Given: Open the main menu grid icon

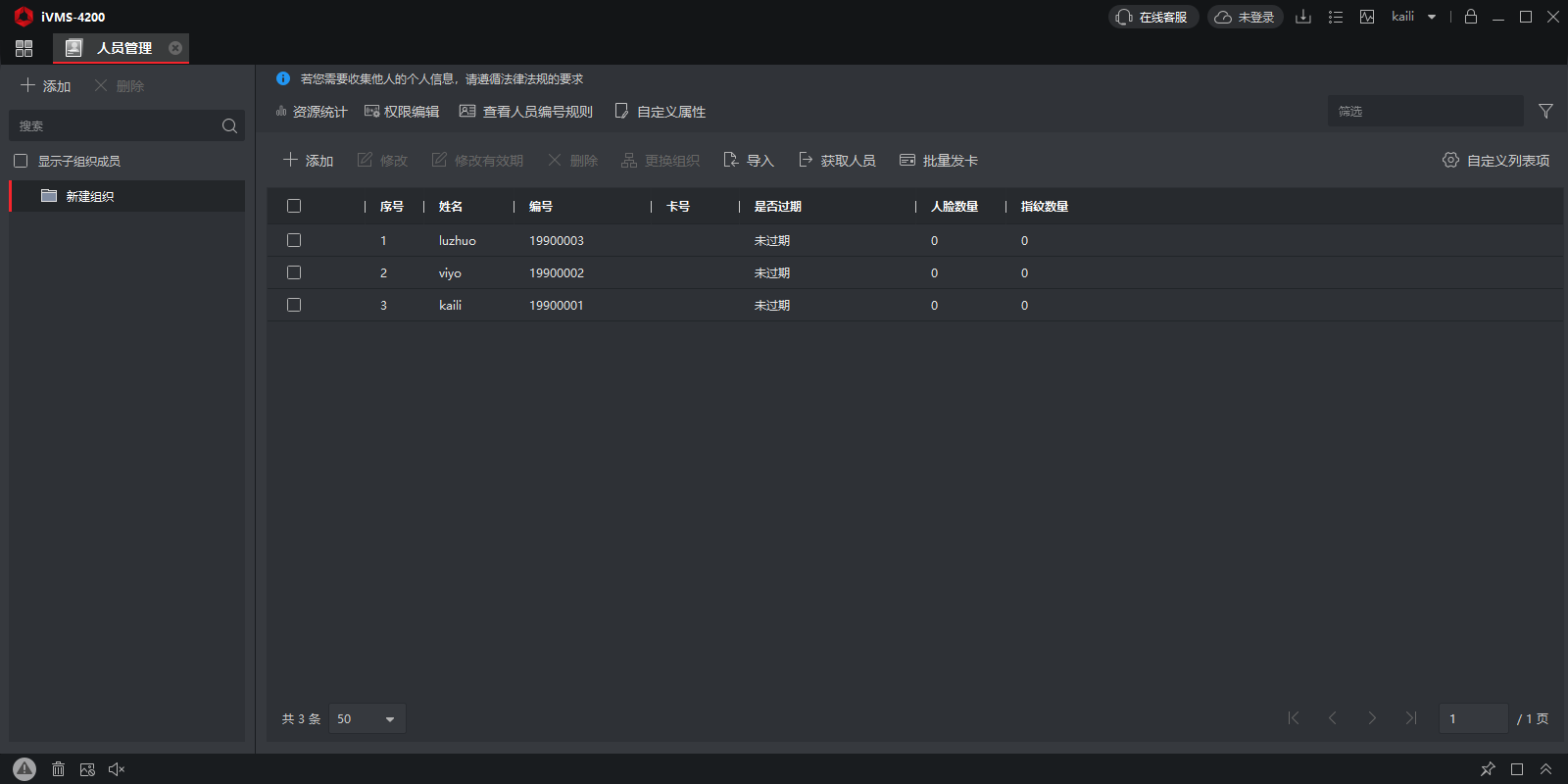Looking at the screenshot, I should tap(24, 48).
